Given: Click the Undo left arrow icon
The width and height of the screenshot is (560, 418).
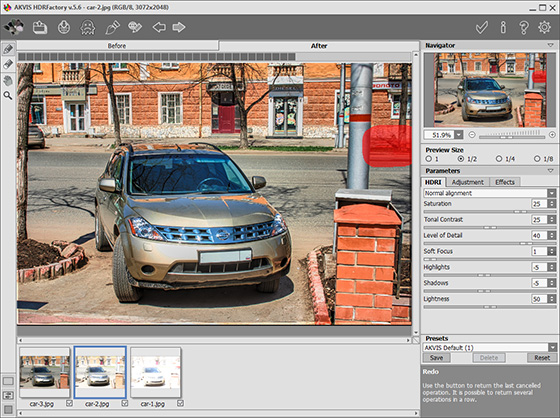Looking at the screenshot, I should coord(159,27).
